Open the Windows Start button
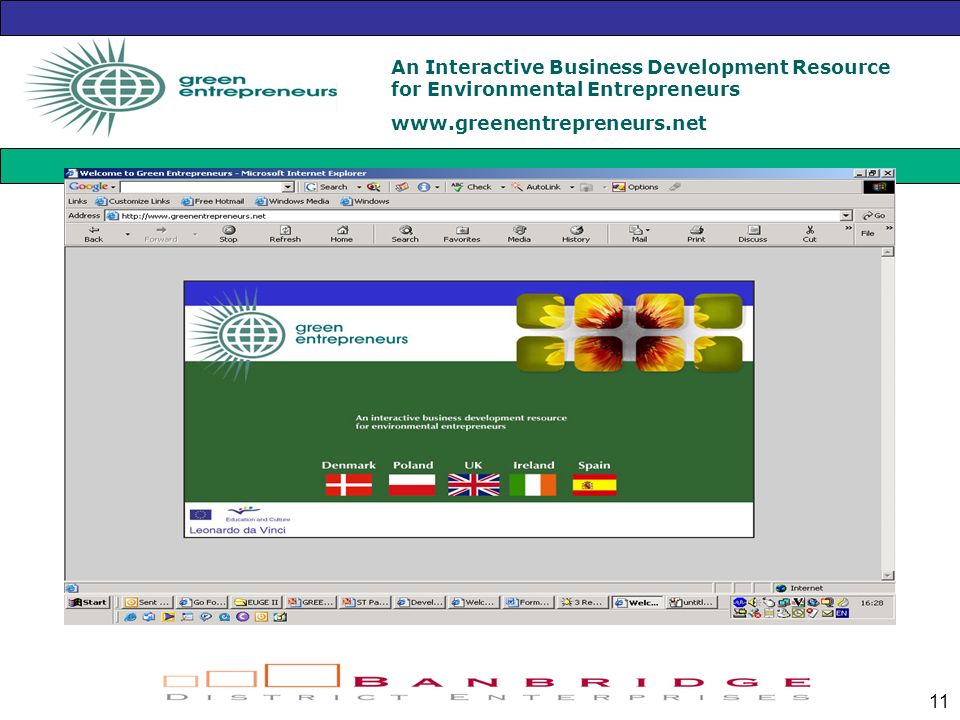Screen dimensions: 960x720 tap(88, 602)
